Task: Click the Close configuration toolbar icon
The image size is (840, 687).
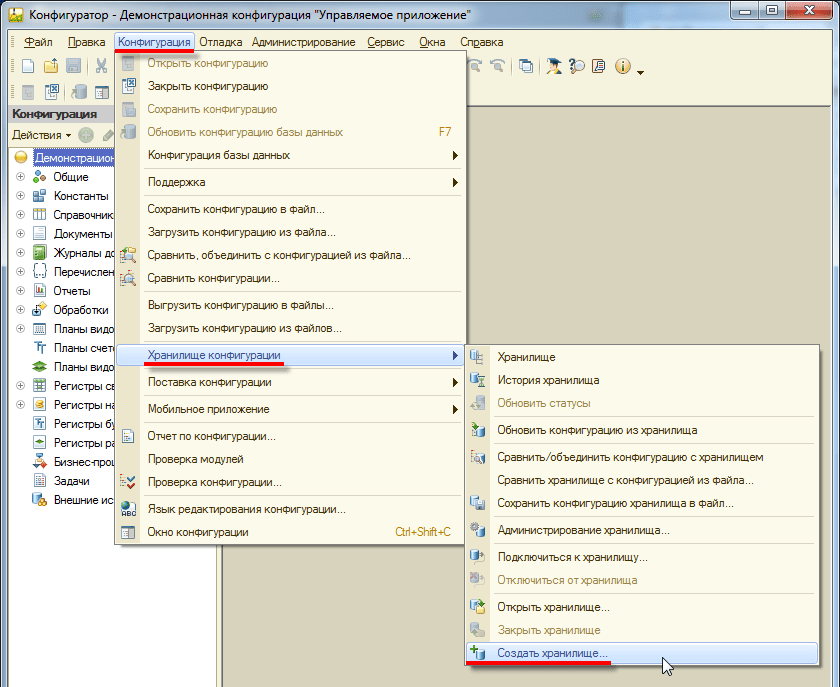Action: pos(52,92)
